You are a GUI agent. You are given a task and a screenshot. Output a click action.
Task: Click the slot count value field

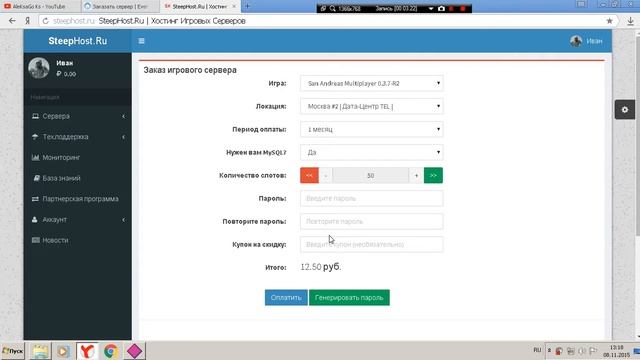(x=371, y=176)
